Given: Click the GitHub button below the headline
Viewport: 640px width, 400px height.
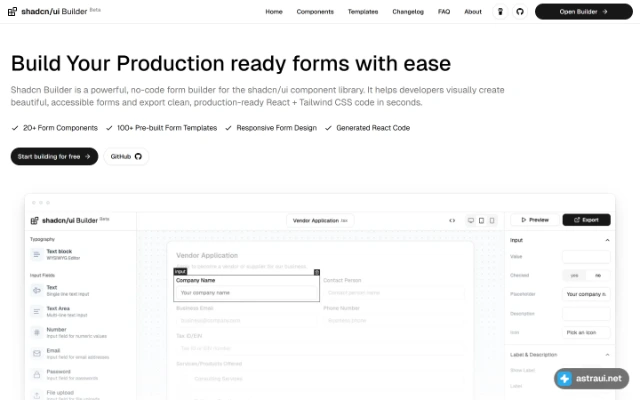Looking at the screenshot, I should coord(126,156).
